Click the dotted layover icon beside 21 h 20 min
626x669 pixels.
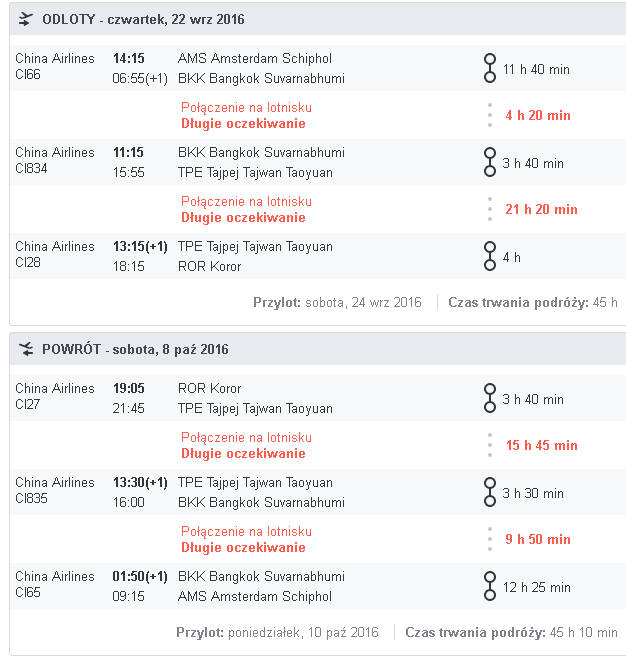490,209
